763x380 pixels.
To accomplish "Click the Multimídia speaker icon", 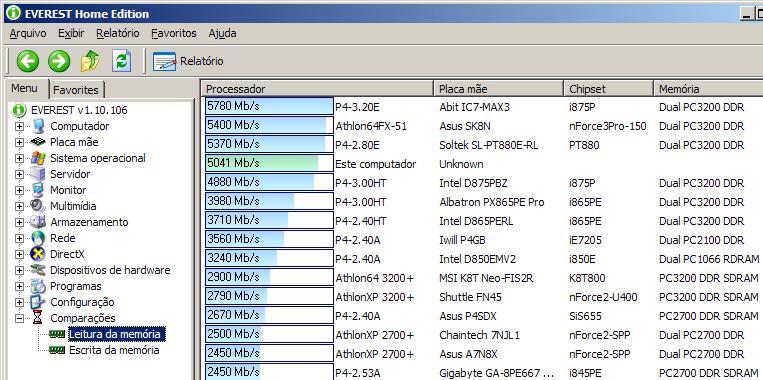I will [x=38, y=206].
